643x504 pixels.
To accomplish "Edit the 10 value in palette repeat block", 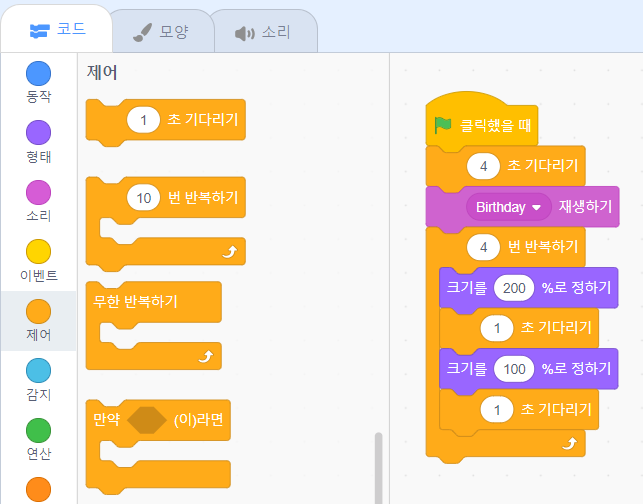I will point(144,198).
